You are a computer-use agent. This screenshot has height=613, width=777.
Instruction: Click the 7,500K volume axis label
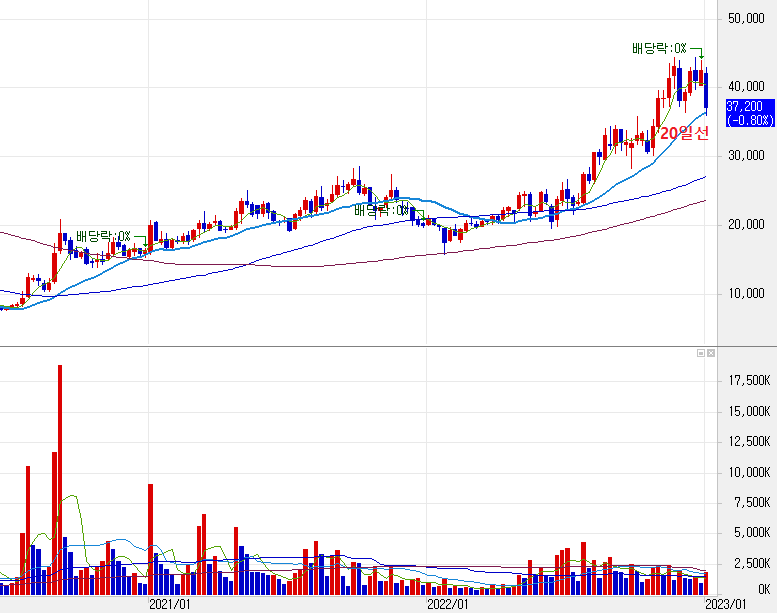pos(752,503)
